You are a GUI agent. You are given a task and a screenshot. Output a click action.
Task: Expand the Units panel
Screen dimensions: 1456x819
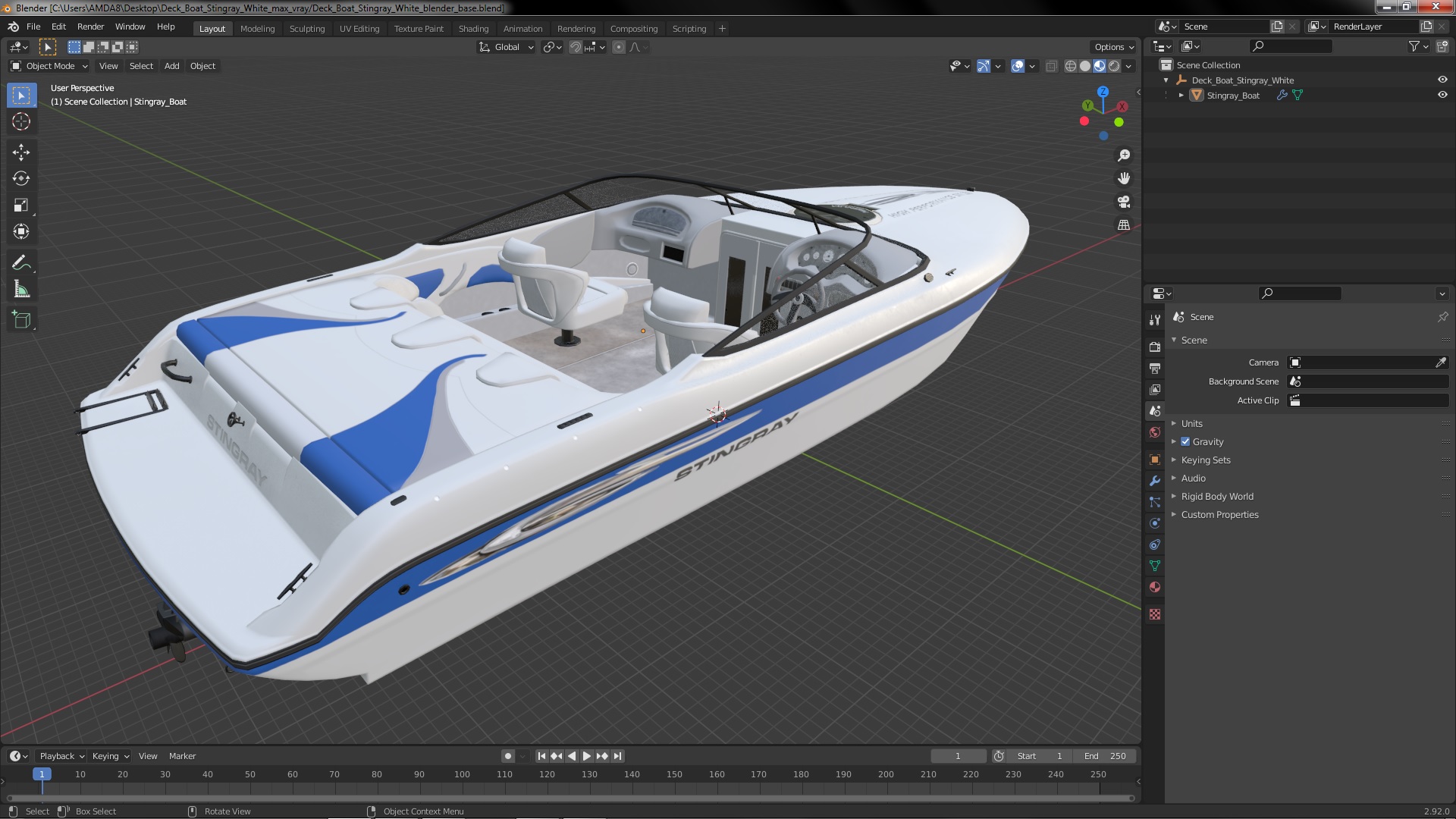pos(1191,423)
